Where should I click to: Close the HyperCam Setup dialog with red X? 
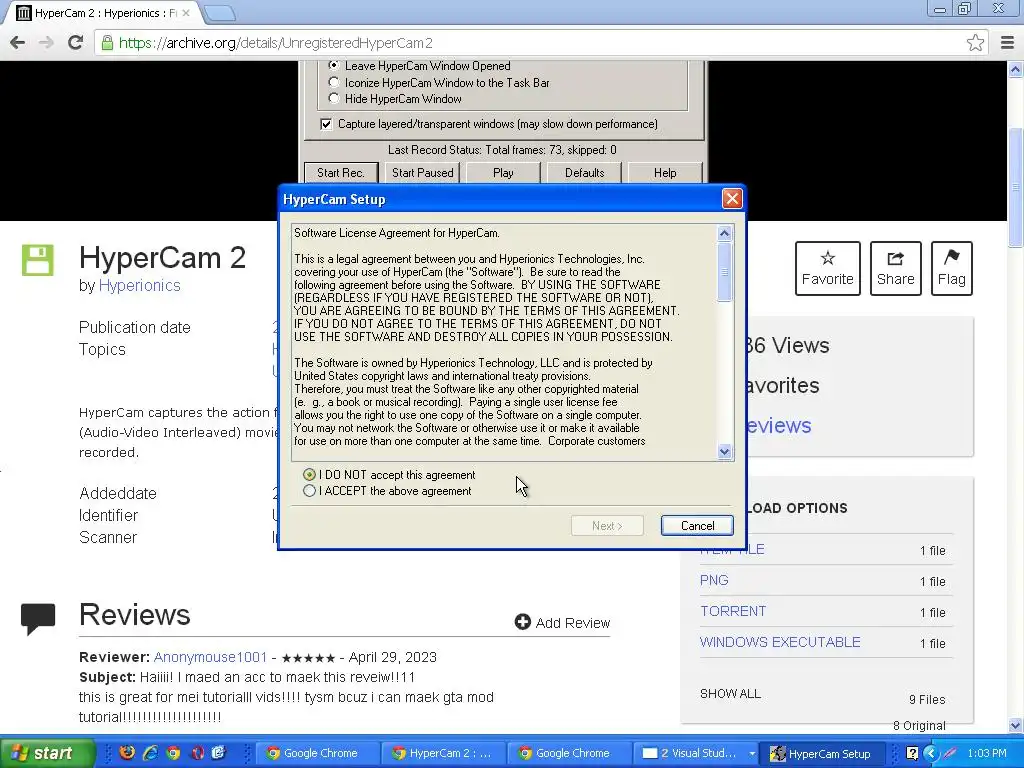(731, 199)
